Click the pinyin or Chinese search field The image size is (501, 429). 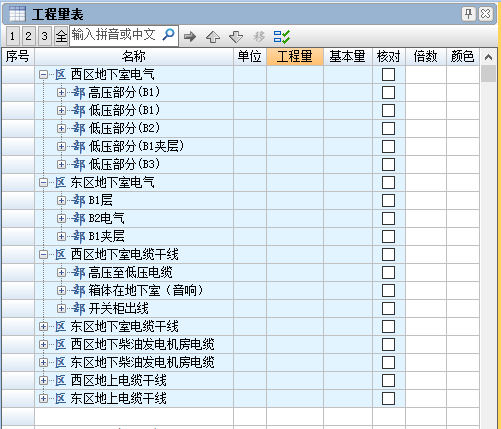point(116,35)
